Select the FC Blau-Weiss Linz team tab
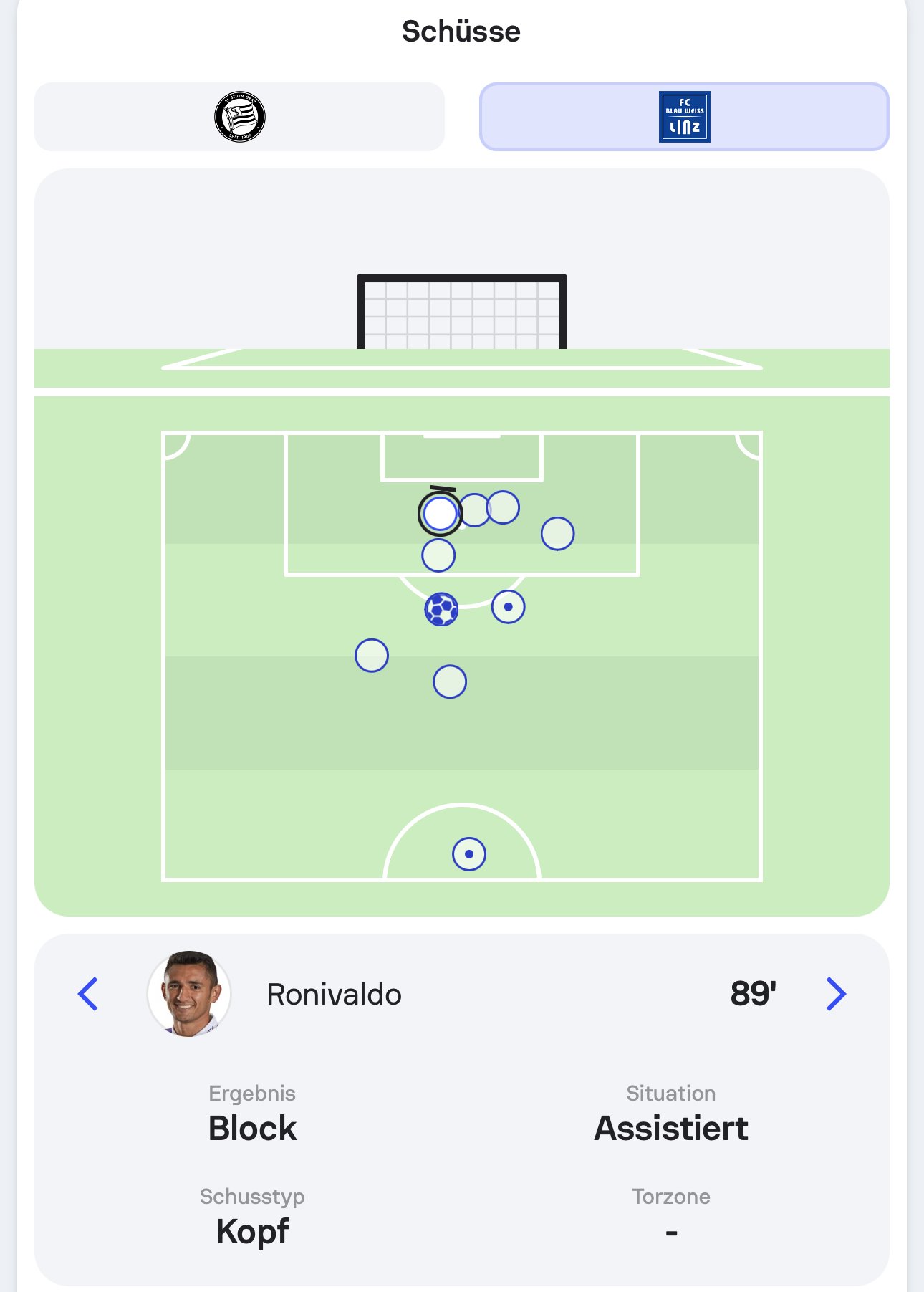The image size is (924, 1292). pyautogui.click(x=684, y=117)
